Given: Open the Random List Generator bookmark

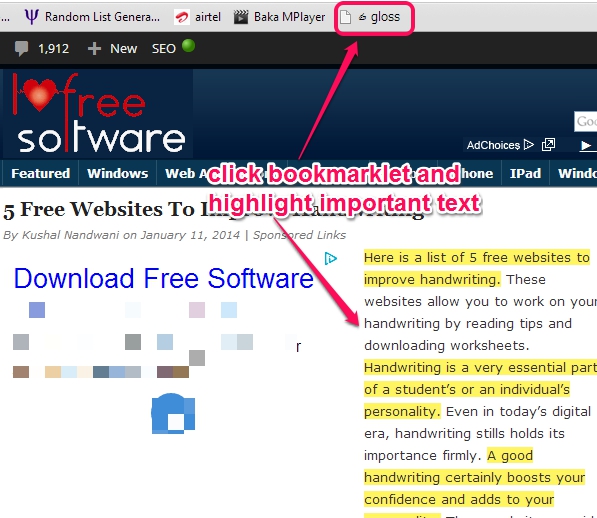Looking at the screenshot, I should pos(93,17).
